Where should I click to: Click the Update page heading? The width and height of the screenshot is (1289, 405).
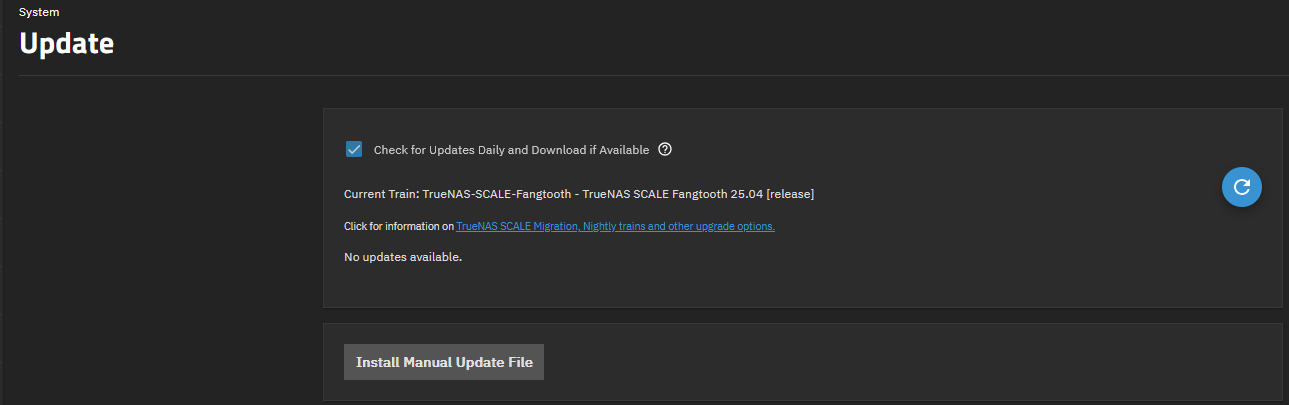click(66, 44)
